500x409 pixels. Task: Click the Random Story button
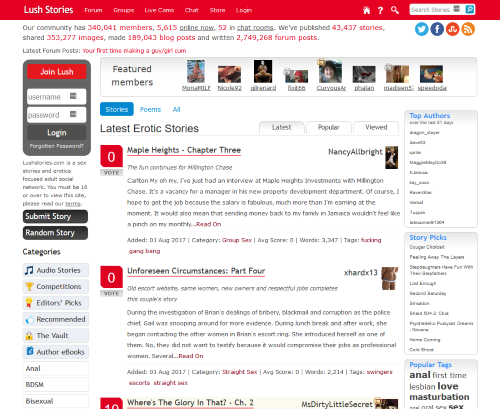[x=55, y=233]
